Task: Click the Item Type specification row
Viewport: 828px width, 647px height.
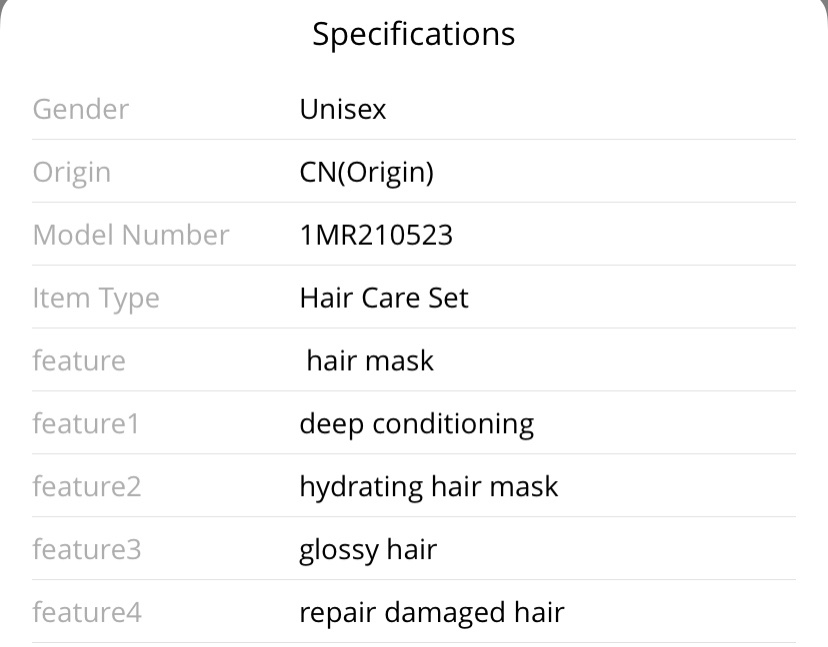Action: [414, 297]
